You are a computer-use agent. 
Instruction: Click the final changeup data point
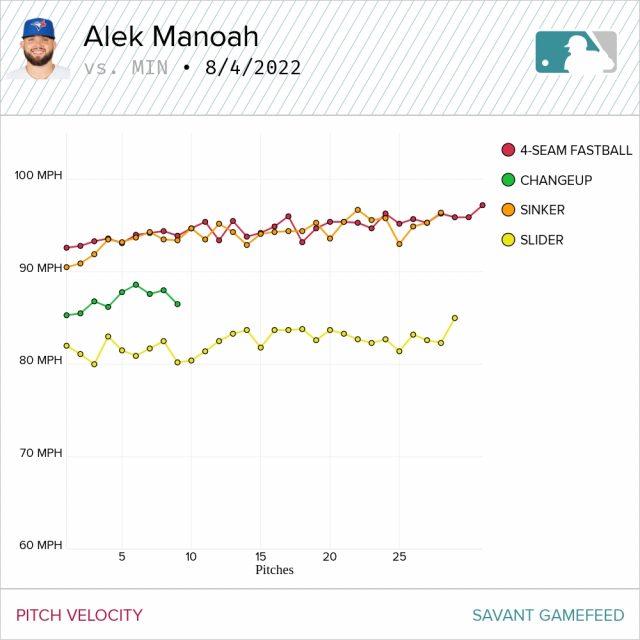(x=177, y=304)
